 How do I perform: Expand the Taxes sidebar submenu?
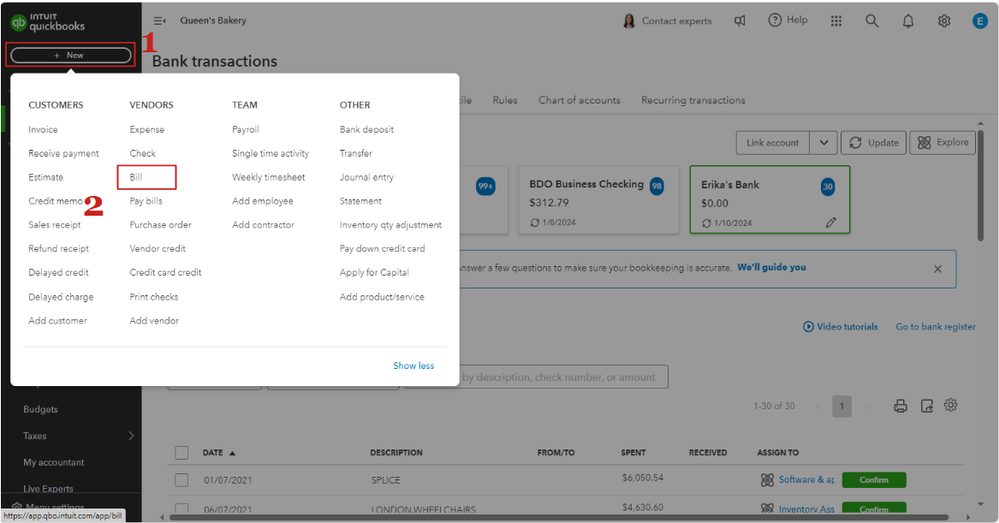[x=131, y=436]
